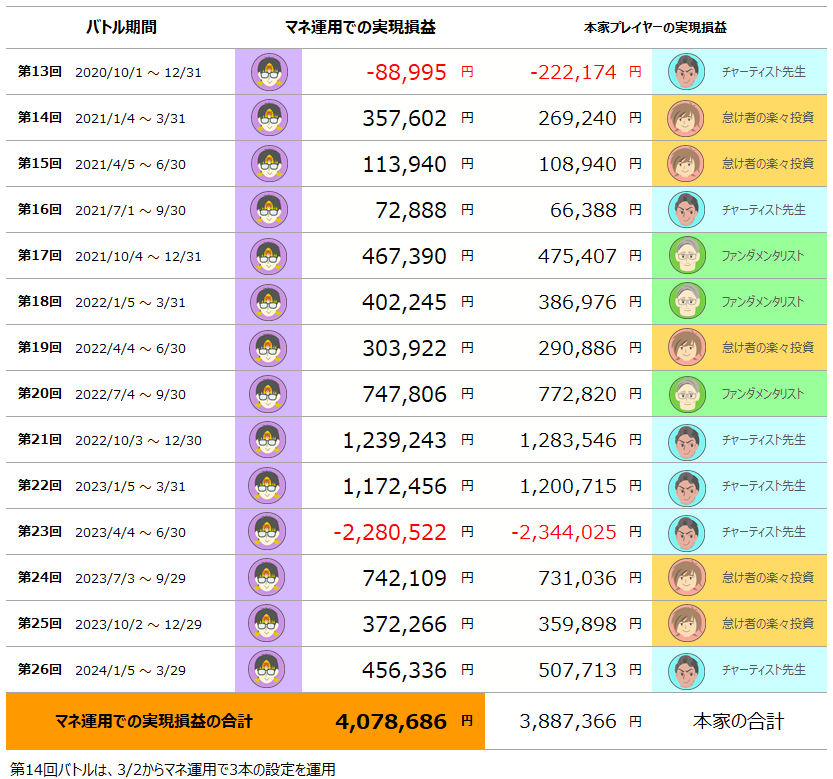The image size is (833, 779).
Task: Click the 本家の合計 label
Action: point(738,721)
